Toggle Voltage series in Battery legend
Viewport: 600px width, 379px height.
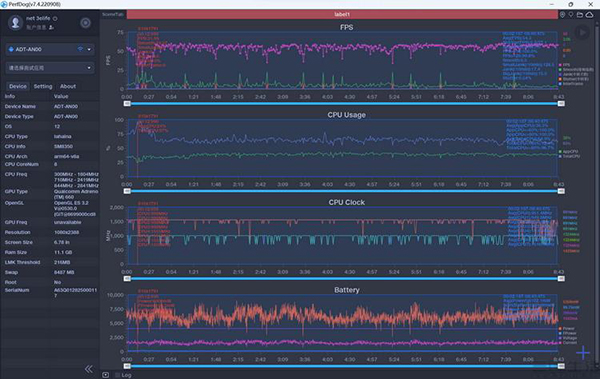click(568, 338)
